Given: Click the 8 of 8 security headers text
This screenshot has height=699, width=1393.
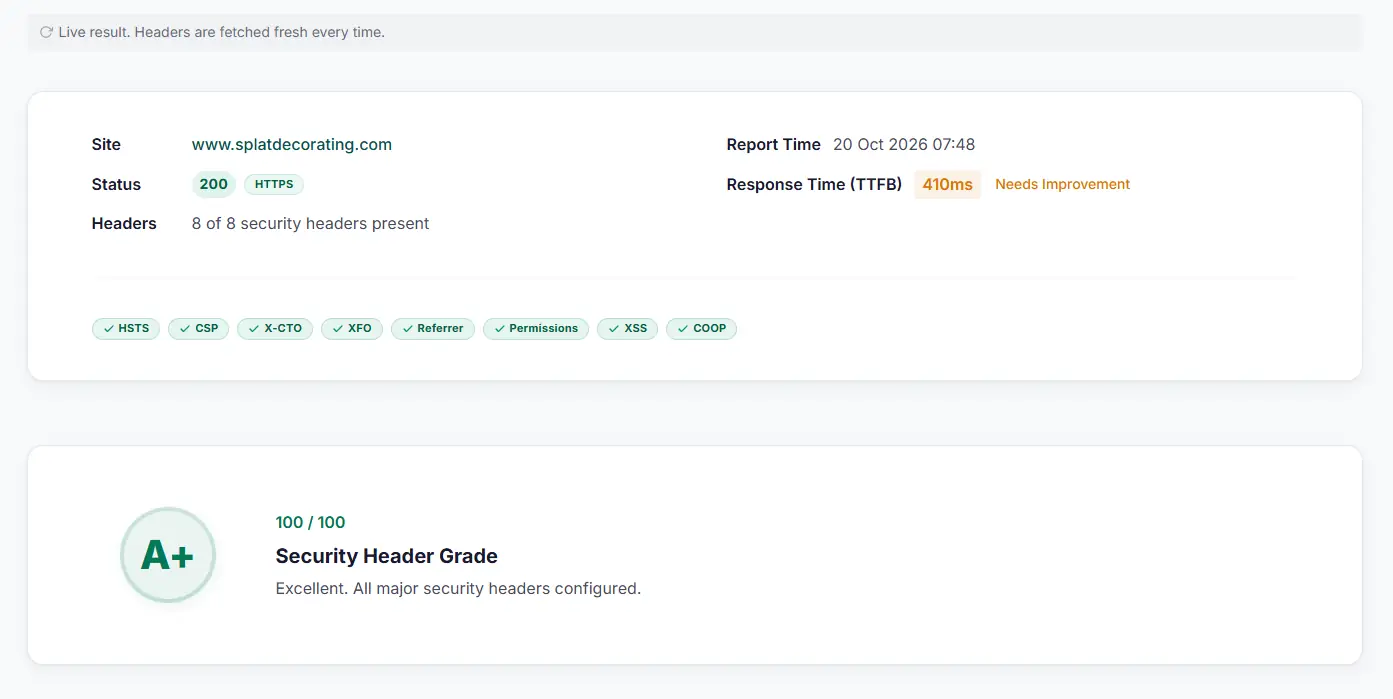Looking at the screenshot, I should coord(310,223).
